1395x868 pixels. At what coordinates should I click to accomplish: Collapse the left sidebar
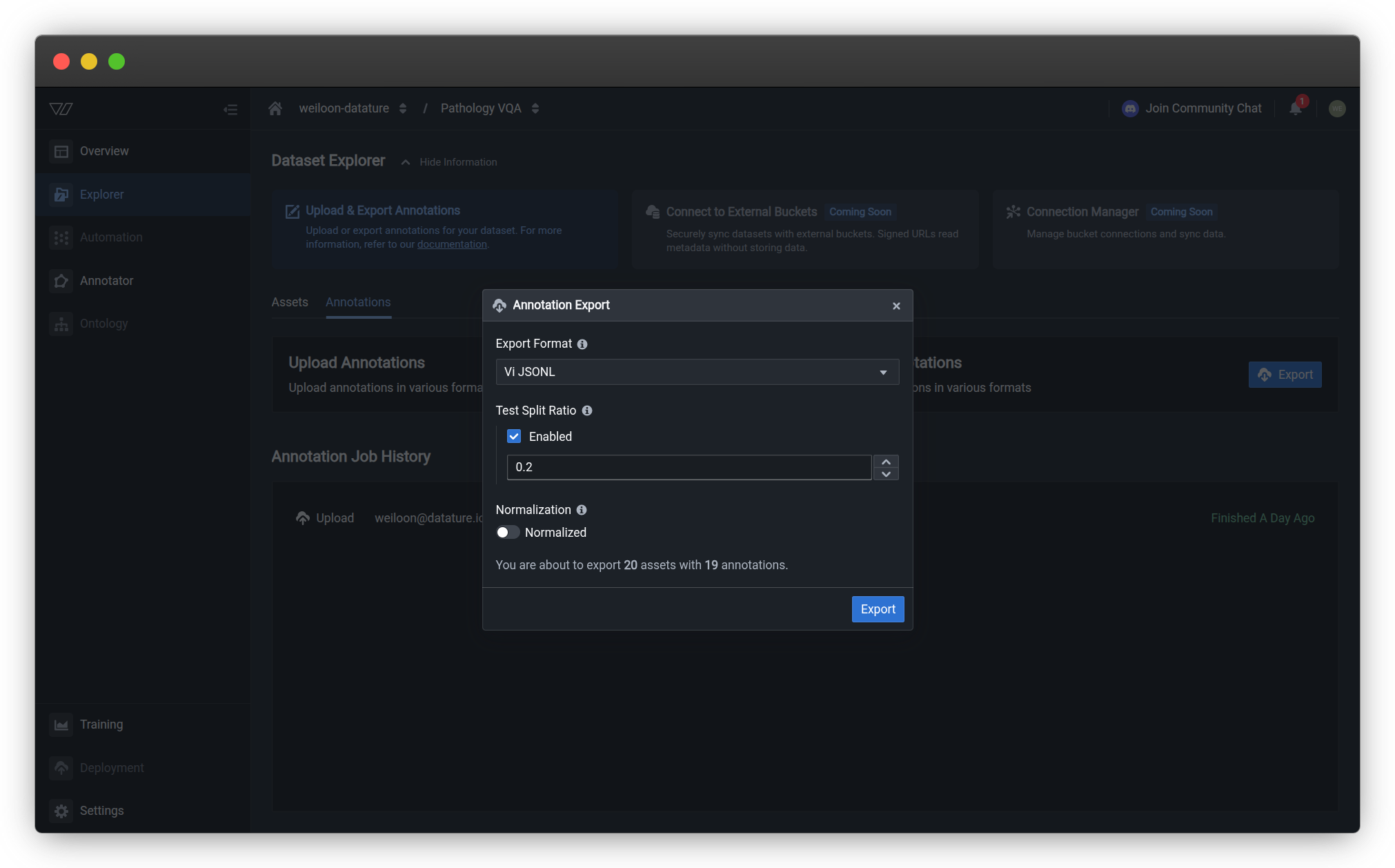pos(230,108)
